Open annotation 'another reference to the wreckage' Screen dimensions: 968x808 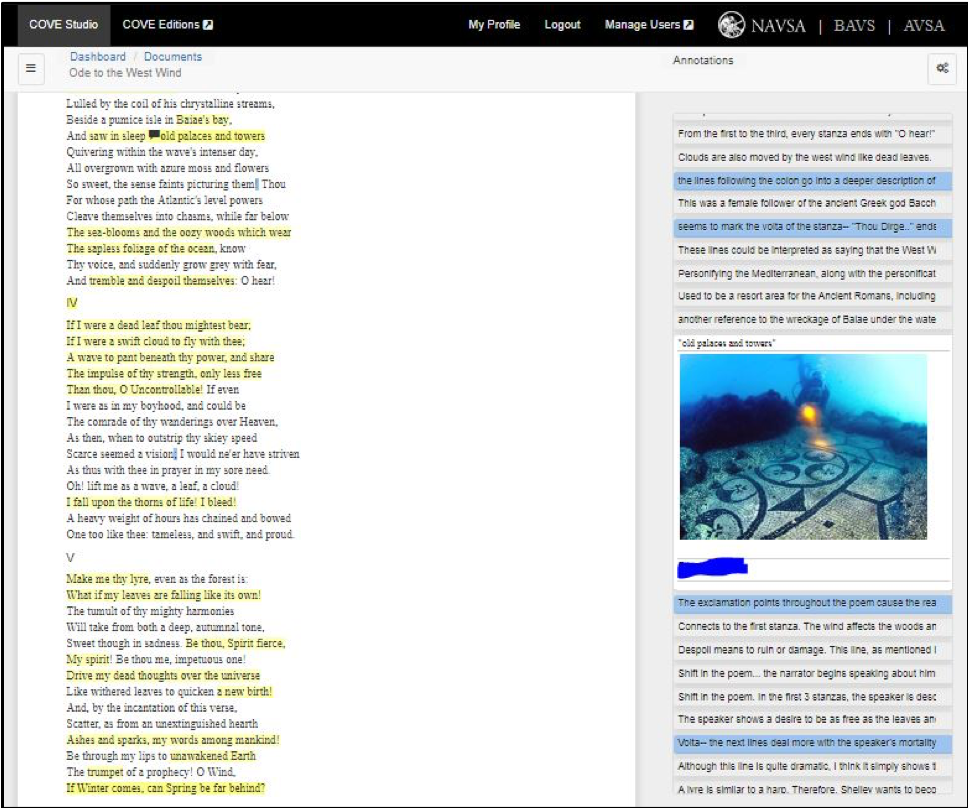[x=812, y=319]
